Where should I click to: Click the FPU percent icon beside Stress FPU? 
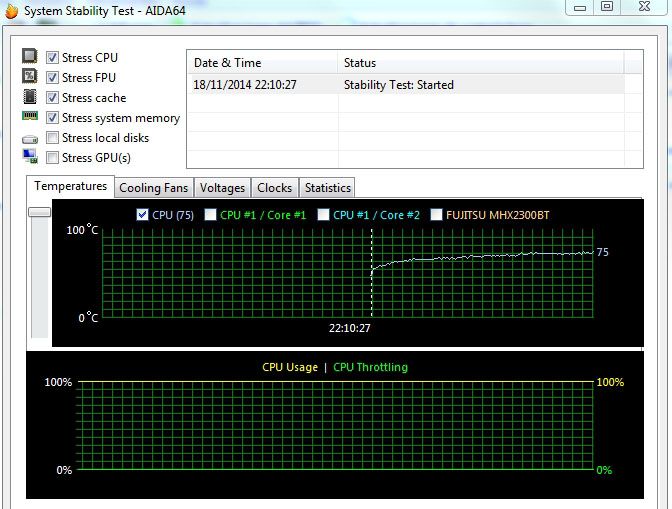[30, 76]
